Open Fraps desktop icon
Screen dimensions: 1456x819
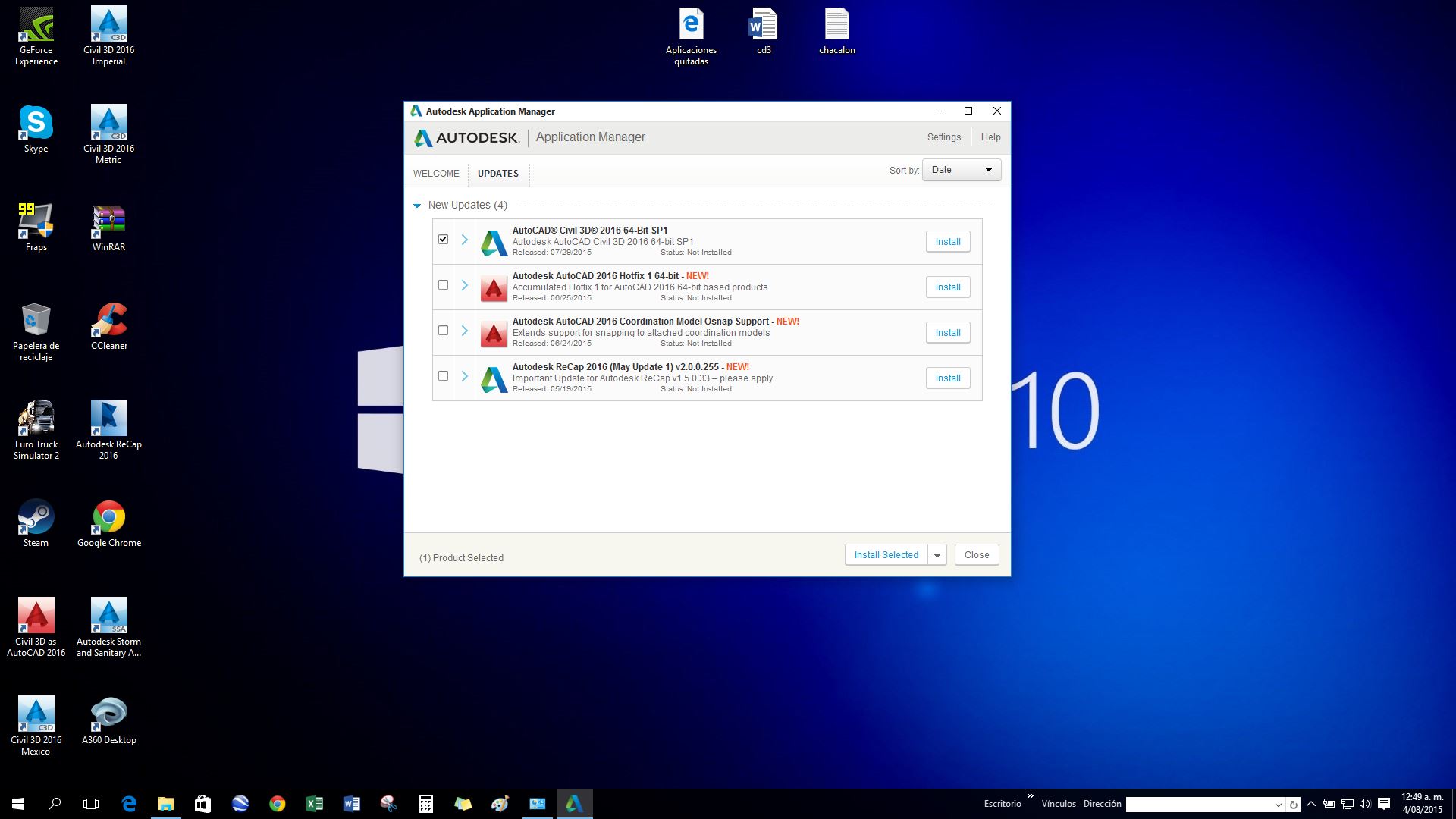click(36, 227)
